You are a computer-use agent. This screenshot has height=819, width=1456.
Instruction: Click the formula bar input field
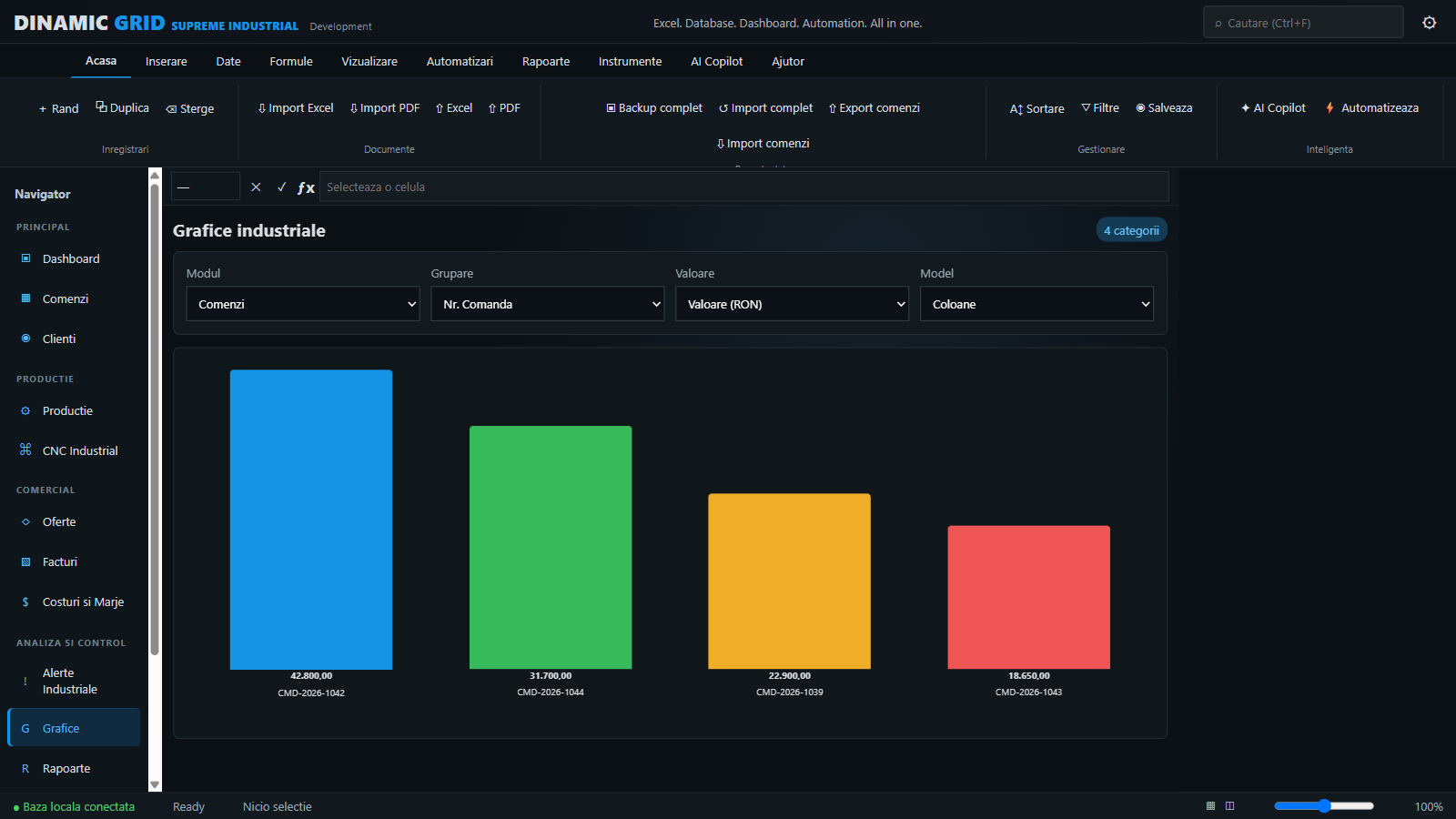743,187
